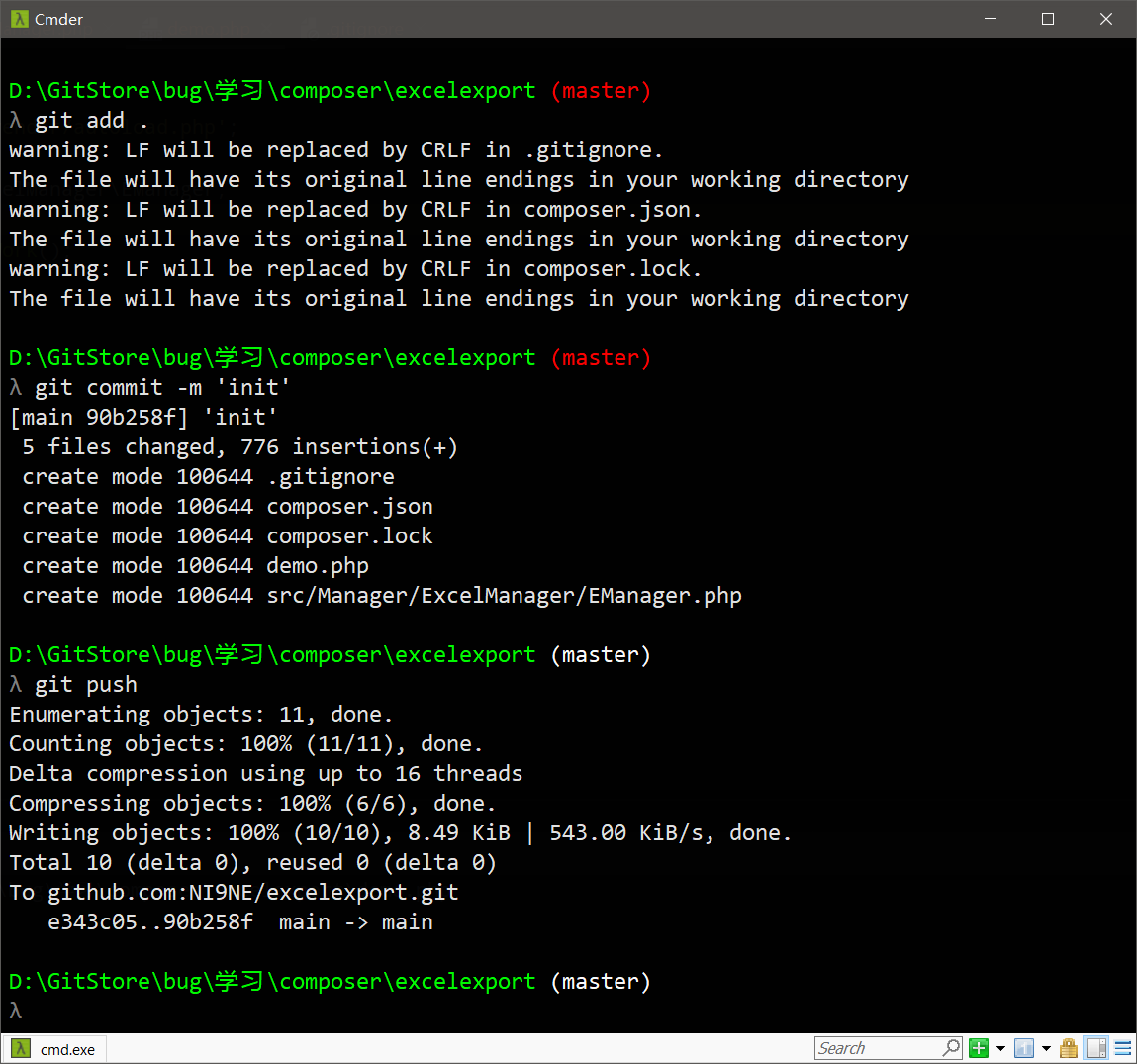Expand the dropdown arrow beside the green plus
Screen dimensions: 1137x1064
click(x=1000, y=1048)
